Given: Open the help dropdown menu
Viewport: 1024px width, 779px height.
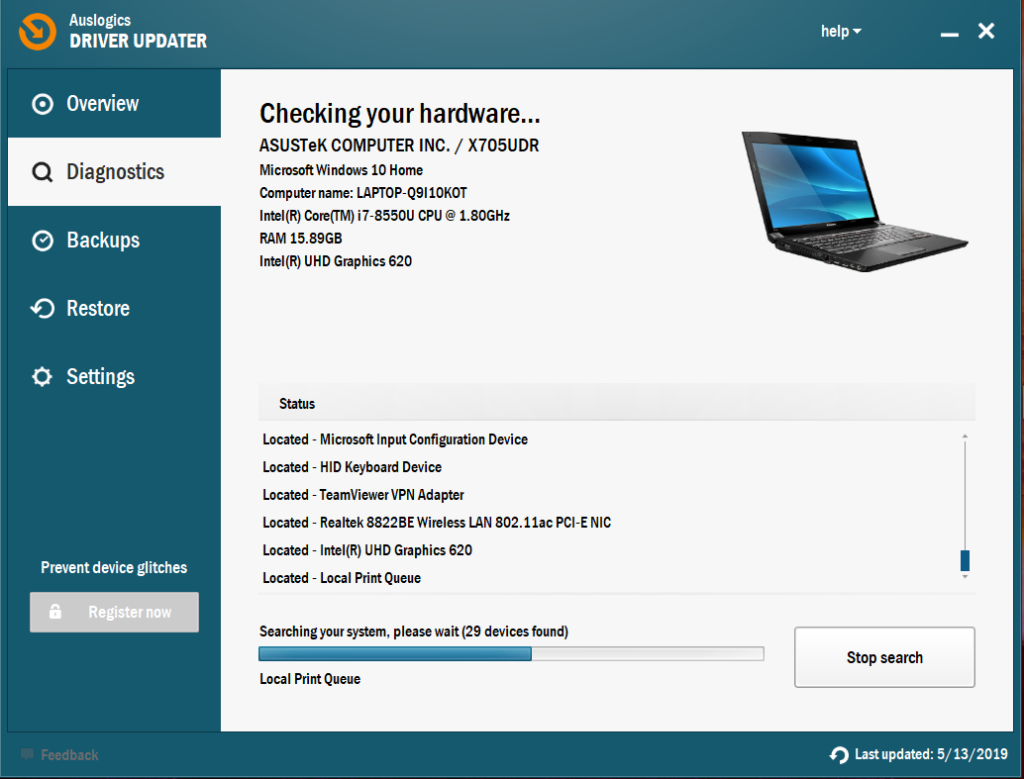Looking at the screenshot, I should coord(840,31).
